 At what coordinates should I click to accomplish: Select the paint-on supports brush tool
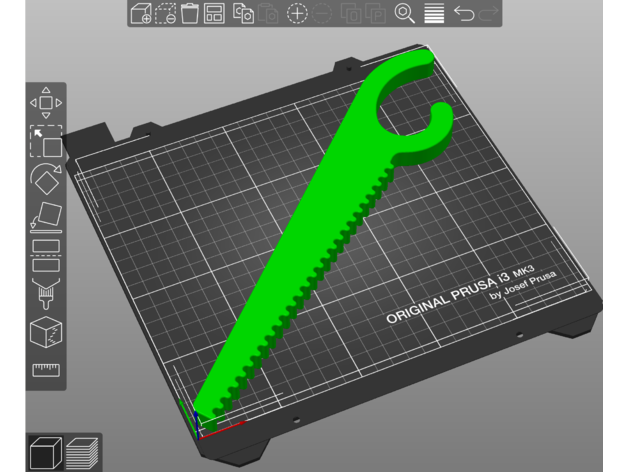pyautogui.click(x=46, y=293)
